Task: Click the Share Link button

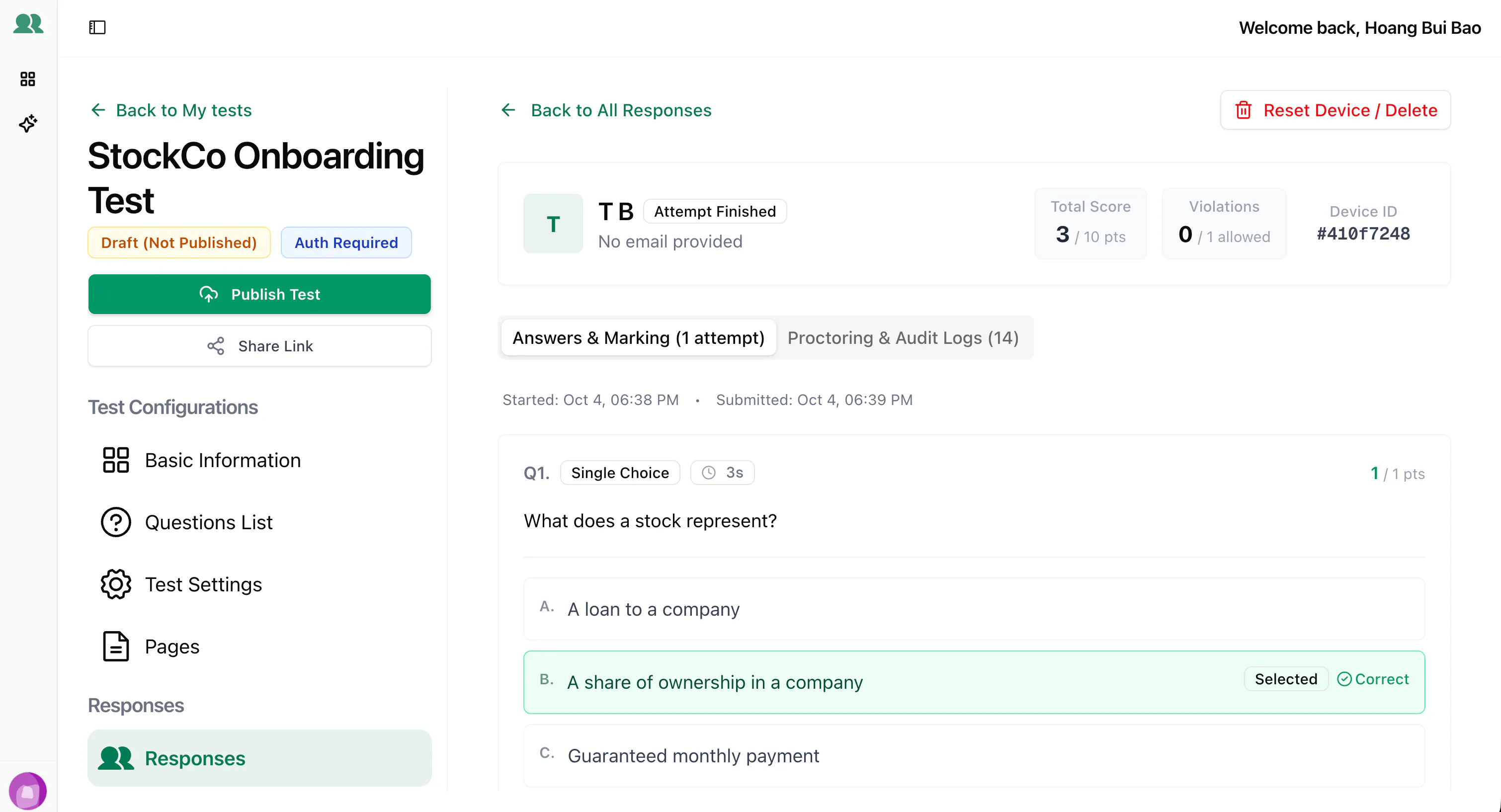Action: coord(259,346)
